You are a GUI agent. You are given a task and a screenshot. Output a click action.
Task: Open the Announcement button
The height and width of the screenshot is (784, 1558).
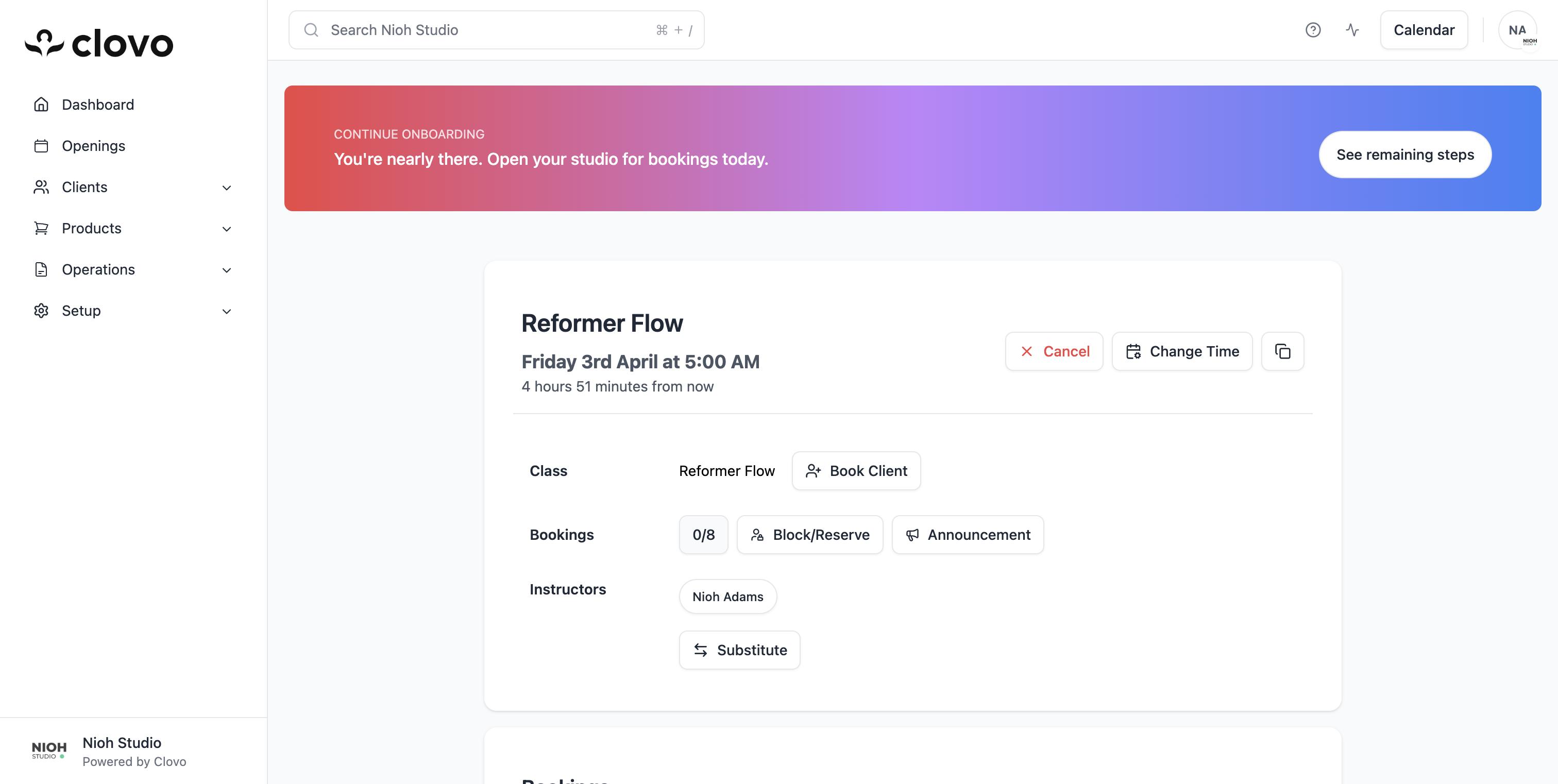point(968,534)
